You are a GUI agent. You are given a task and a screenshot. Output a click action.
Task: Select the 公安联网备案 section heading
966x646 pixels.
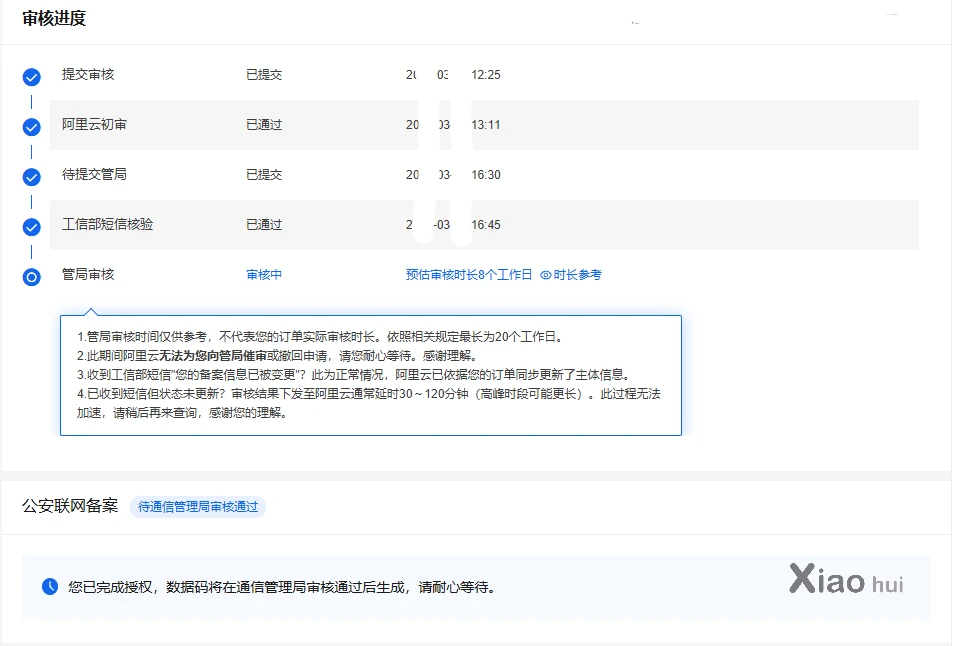pyautogui.click(x=69, y=506)
